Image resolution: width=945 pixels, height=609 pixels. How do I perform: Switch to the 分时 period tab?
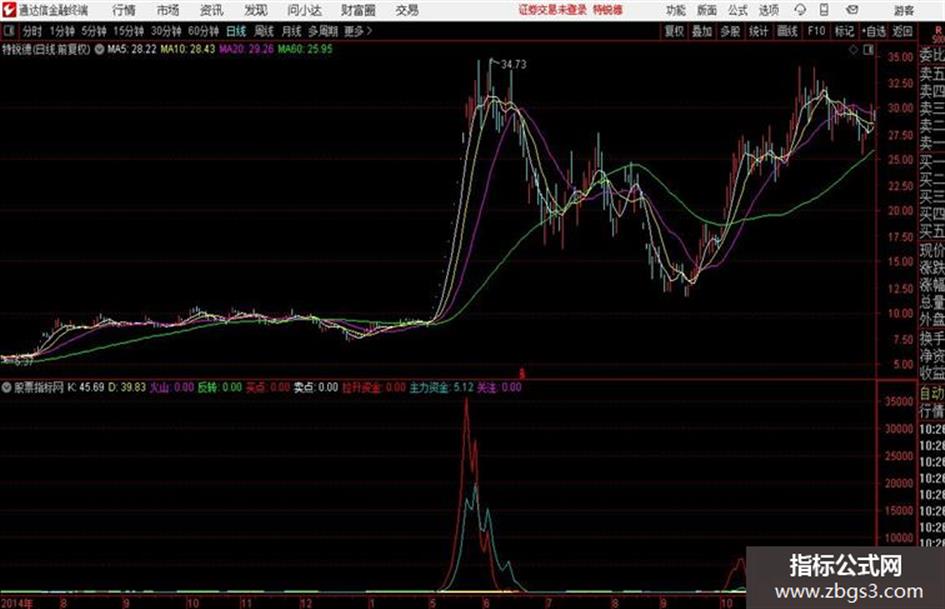[33, 31]
